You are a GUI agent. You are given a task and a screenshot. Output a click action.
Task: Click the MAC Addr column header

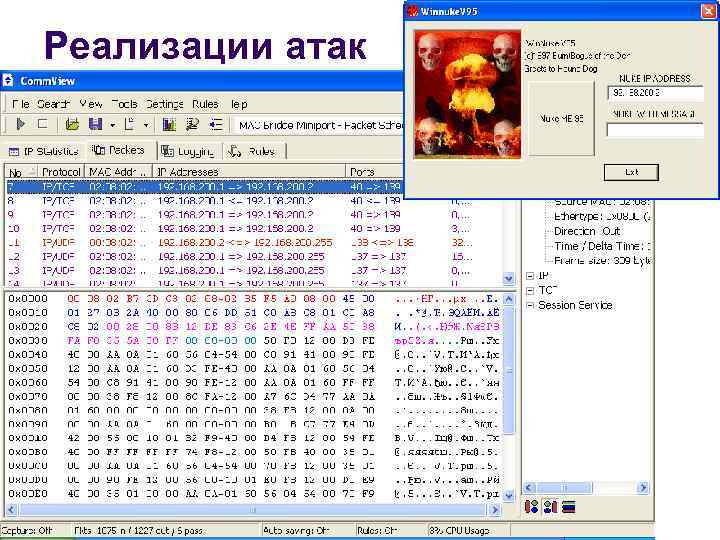118,172
